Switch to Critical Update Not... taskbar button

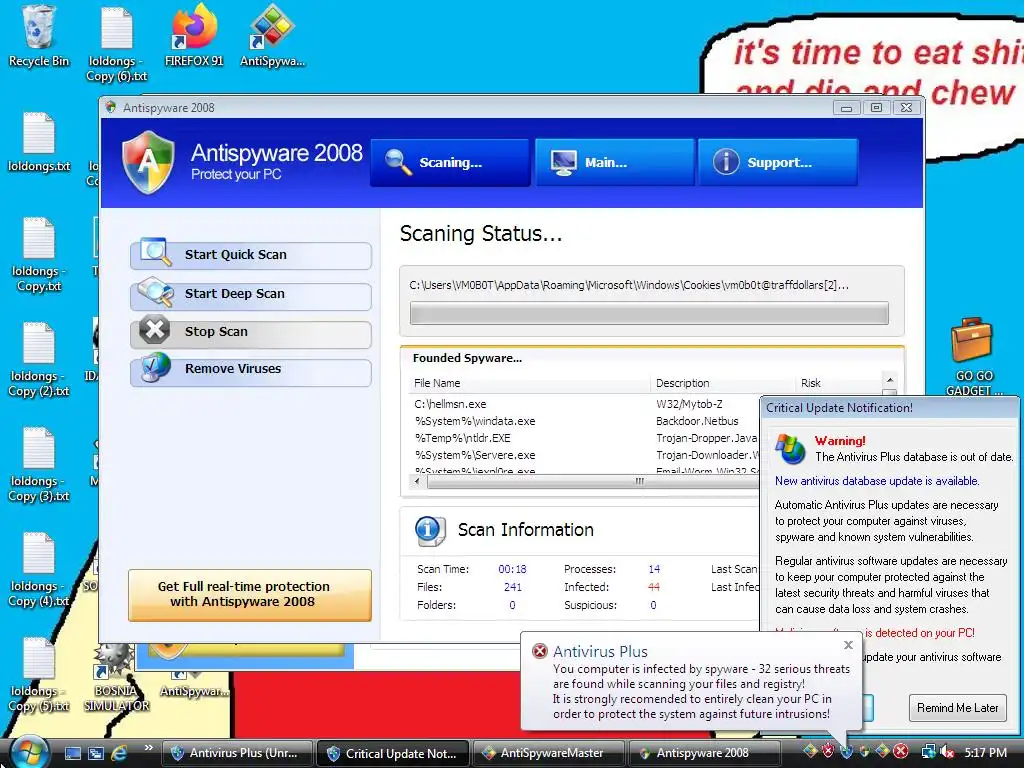point(393,754)
